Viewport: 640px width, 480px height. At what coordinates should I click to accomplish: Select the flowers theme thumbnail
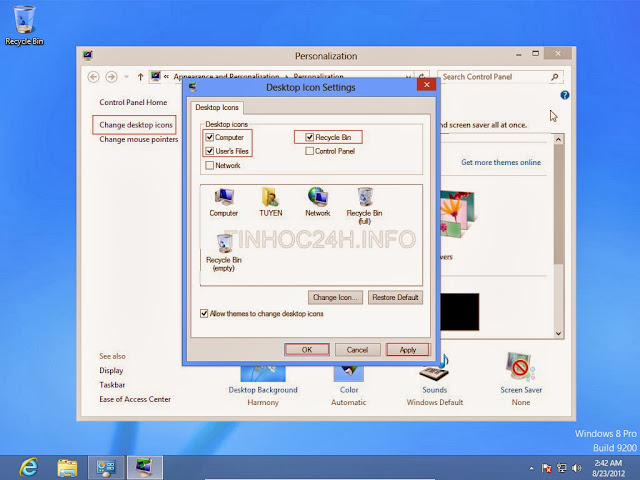click(x=457, y=214)
